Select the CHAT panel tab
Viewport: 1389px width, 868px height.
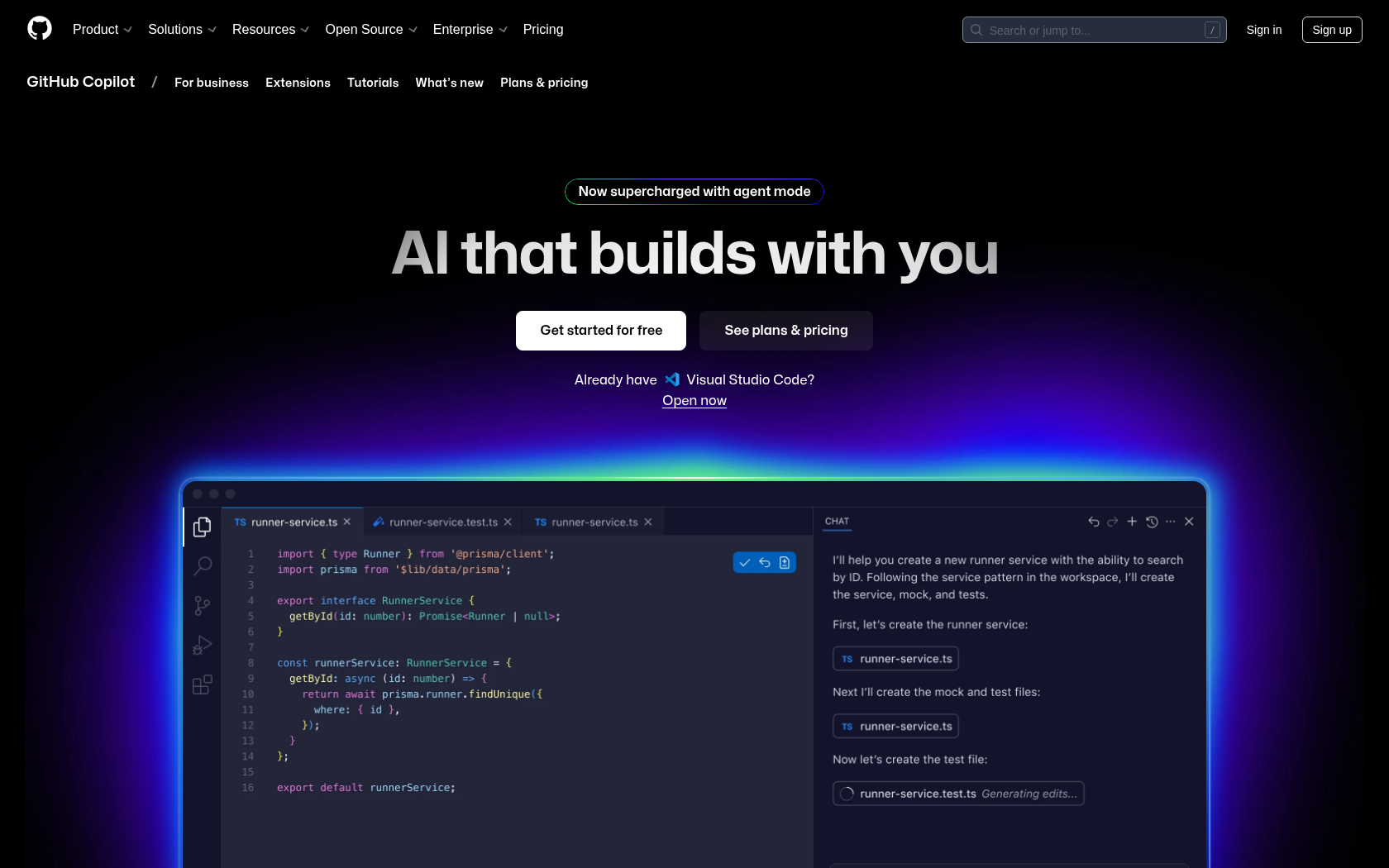837,522
